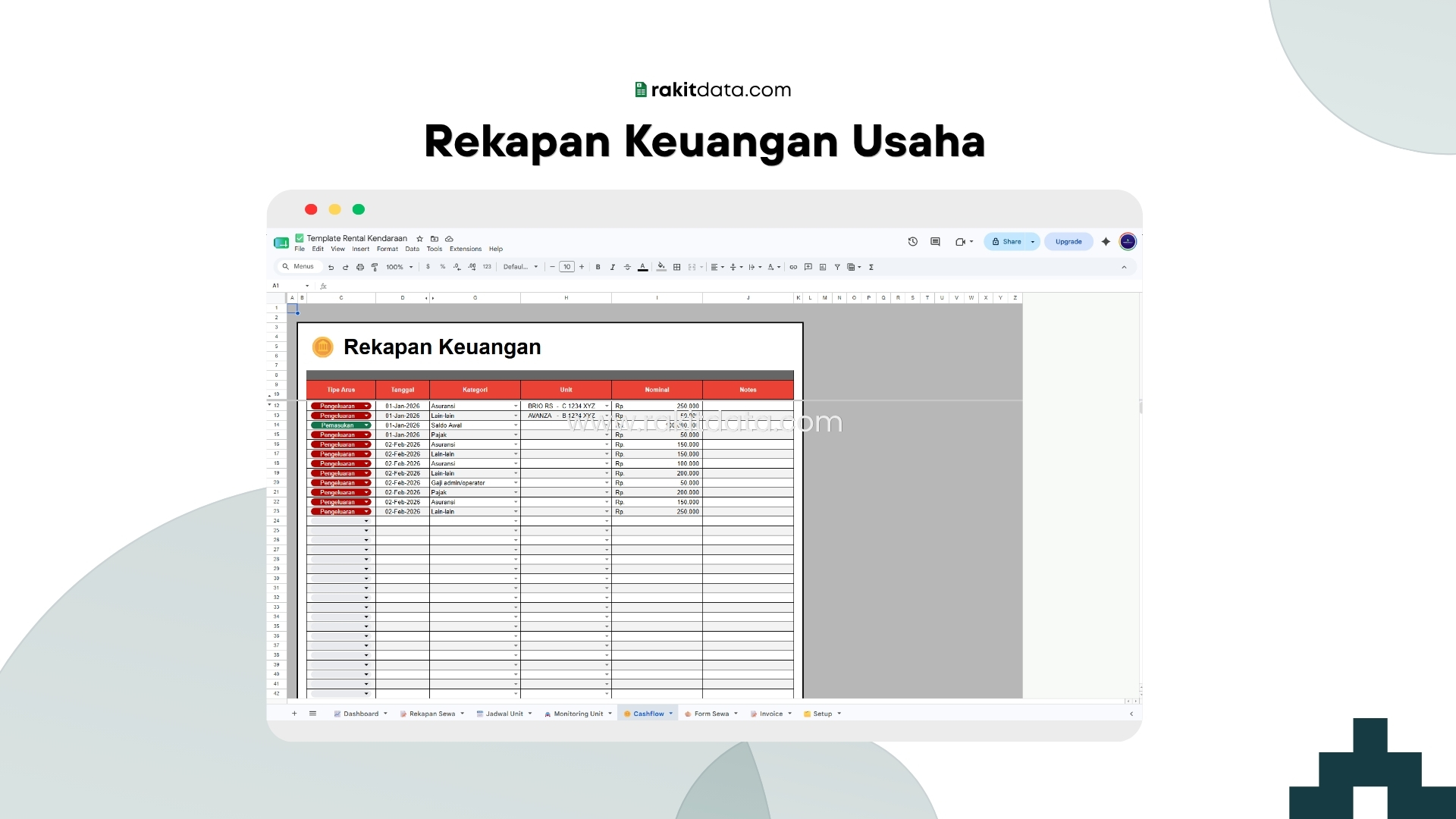
Task: Click the Share button
Action: pyautogui.click(x=1007, y=242)
